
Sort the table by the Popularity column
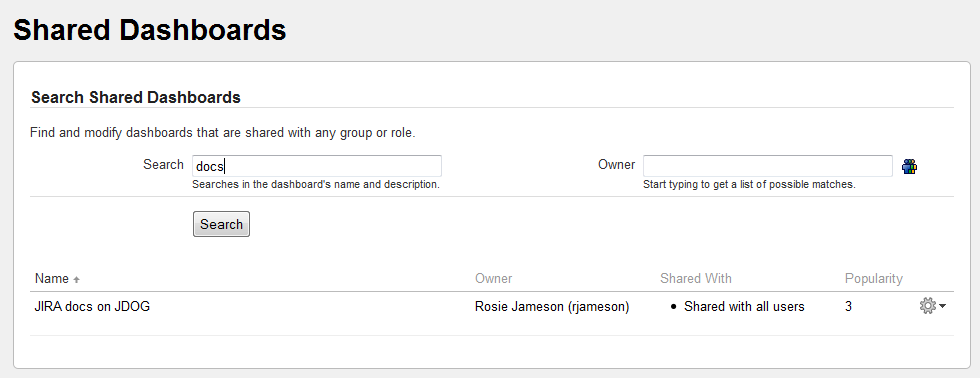click(874, 279)
